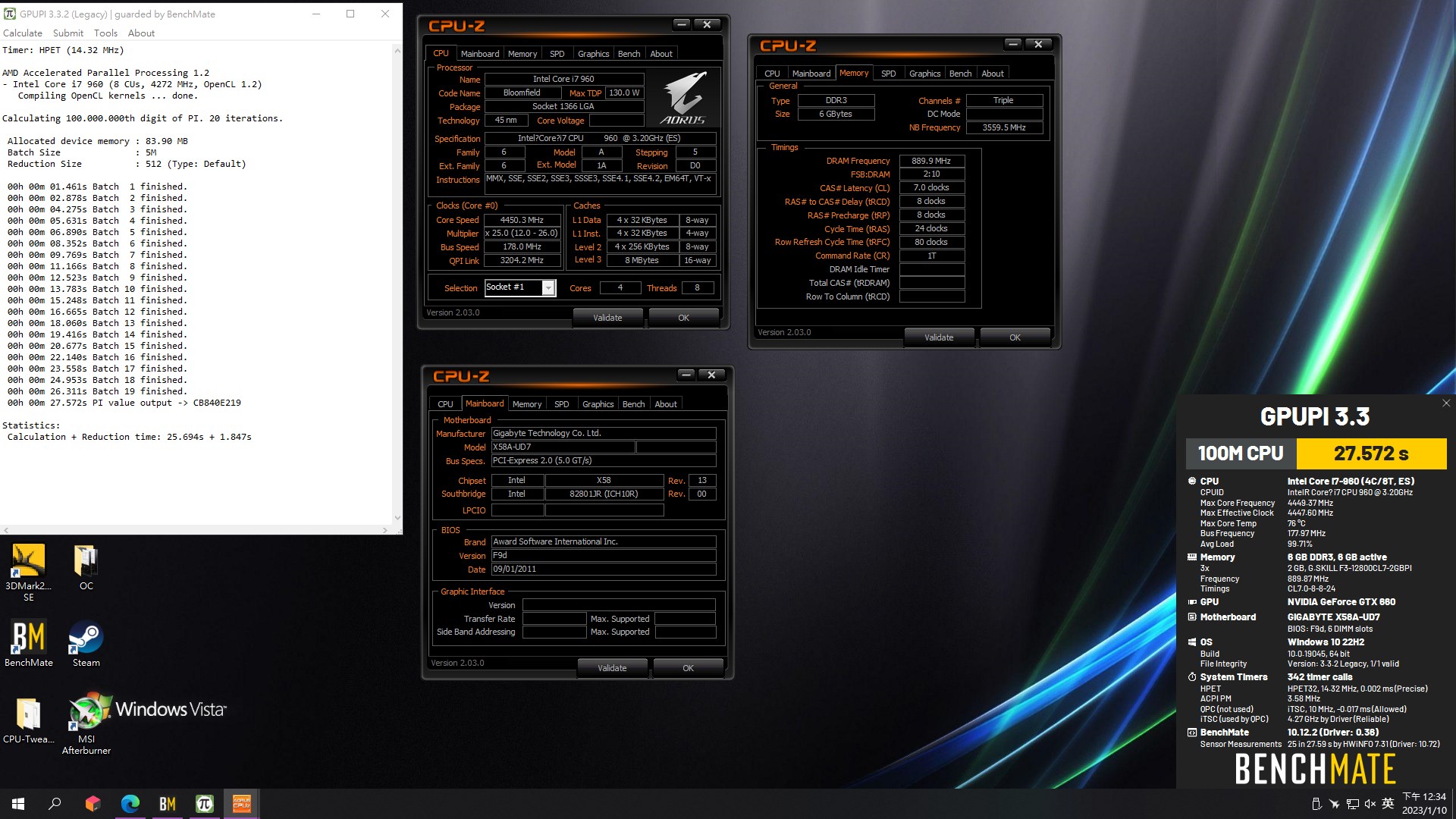Image resolution: width=1456 pixels, height=819 pixels.
Task: Click Validate in the CPU tab window
Action: [x=607, y=318]
